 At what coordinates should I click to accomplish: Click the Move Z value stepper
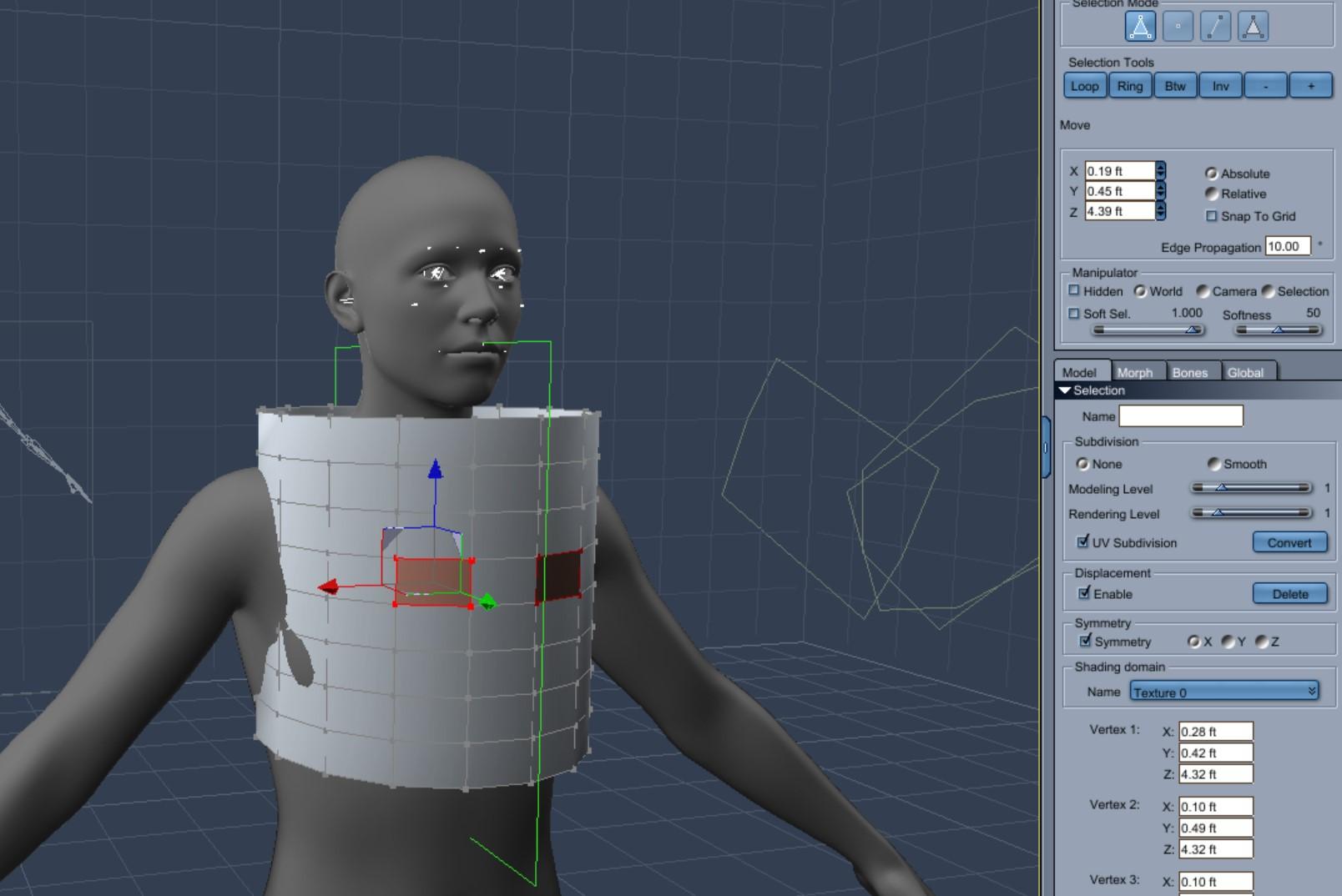click(x=1160, y=211)
